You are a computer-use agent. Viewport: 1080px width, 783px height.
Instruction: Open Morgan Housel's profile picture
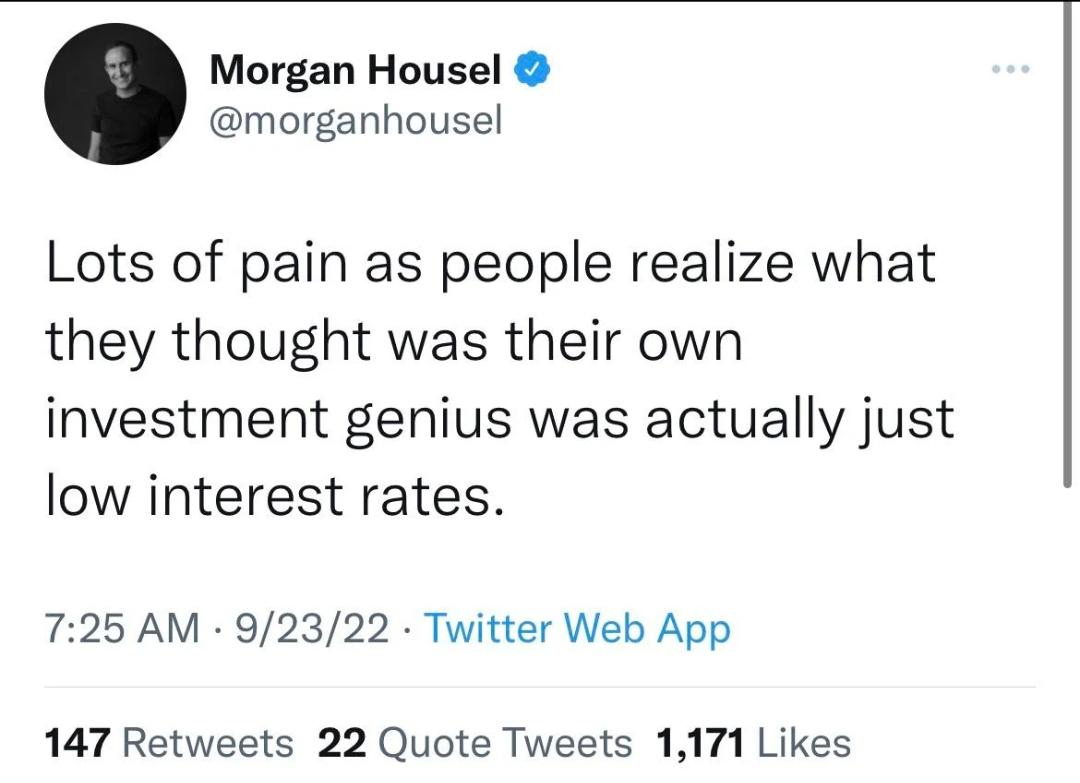(x=115, y=94)
